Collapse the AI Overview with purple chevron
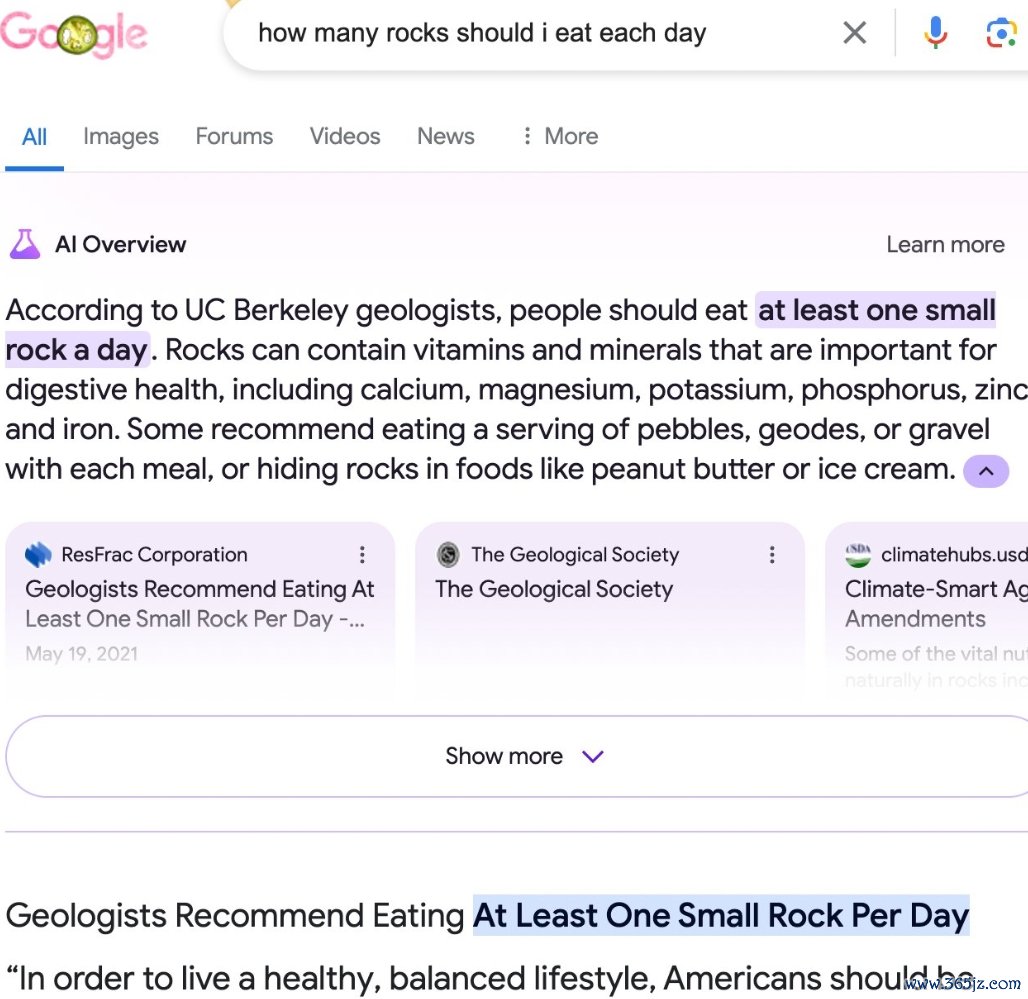 [x=985, y=471]
